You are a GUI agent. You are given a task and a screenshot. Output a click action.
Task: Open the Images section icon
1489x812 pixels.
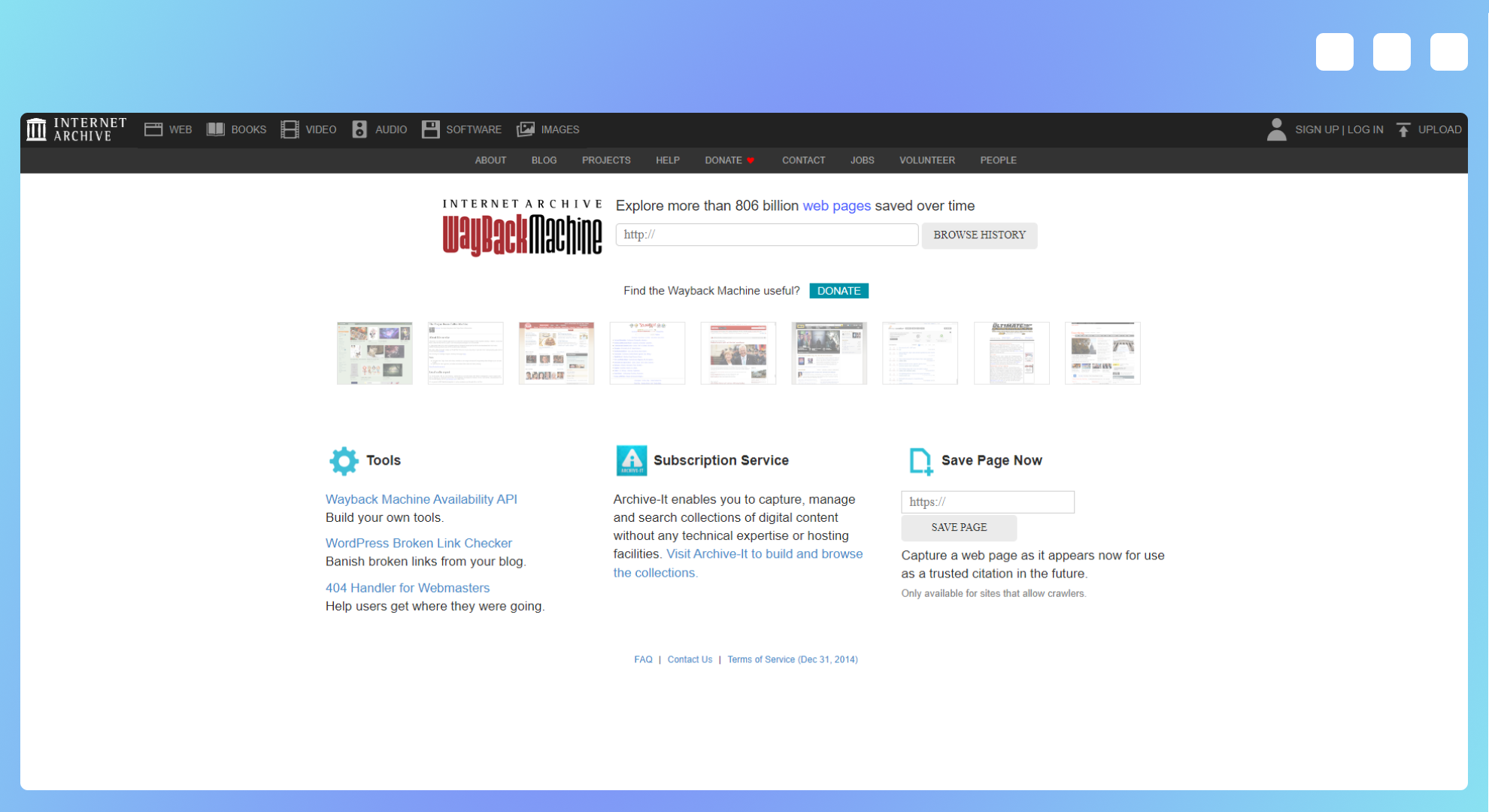tap(526, 129)
